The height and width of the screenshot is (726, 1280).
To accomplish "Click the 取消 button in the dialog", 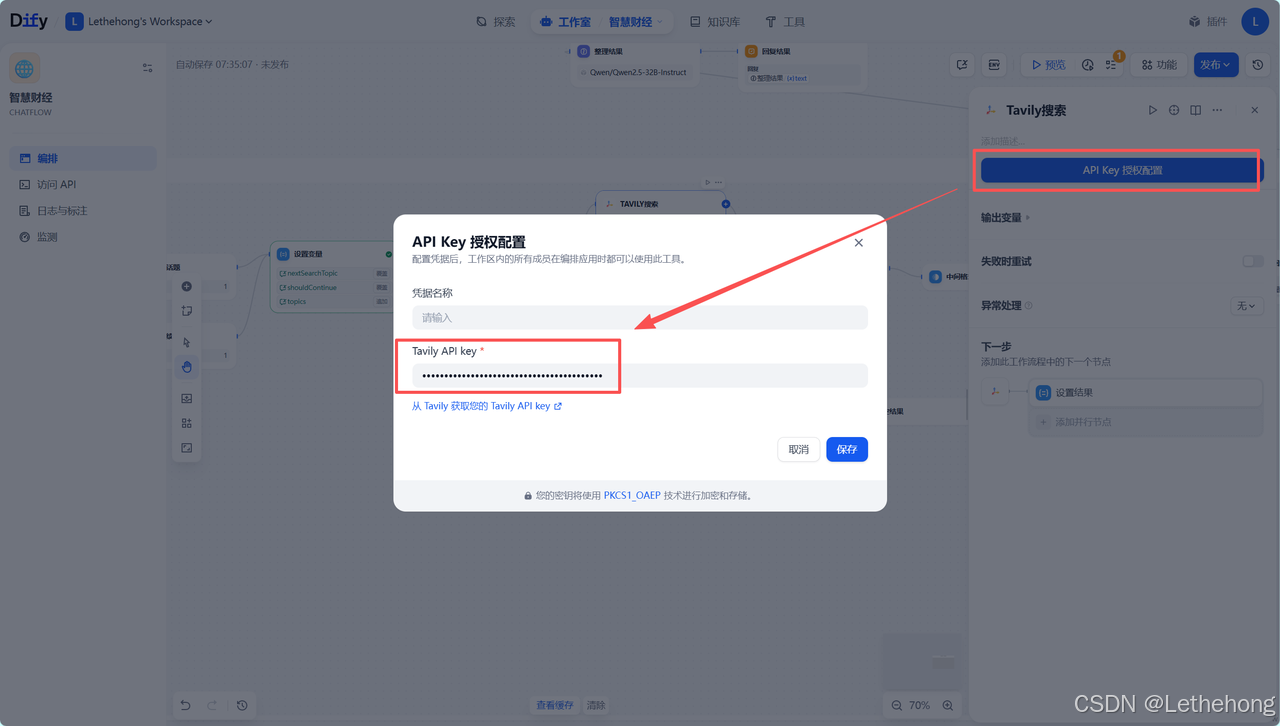I will tap(799, 450).
